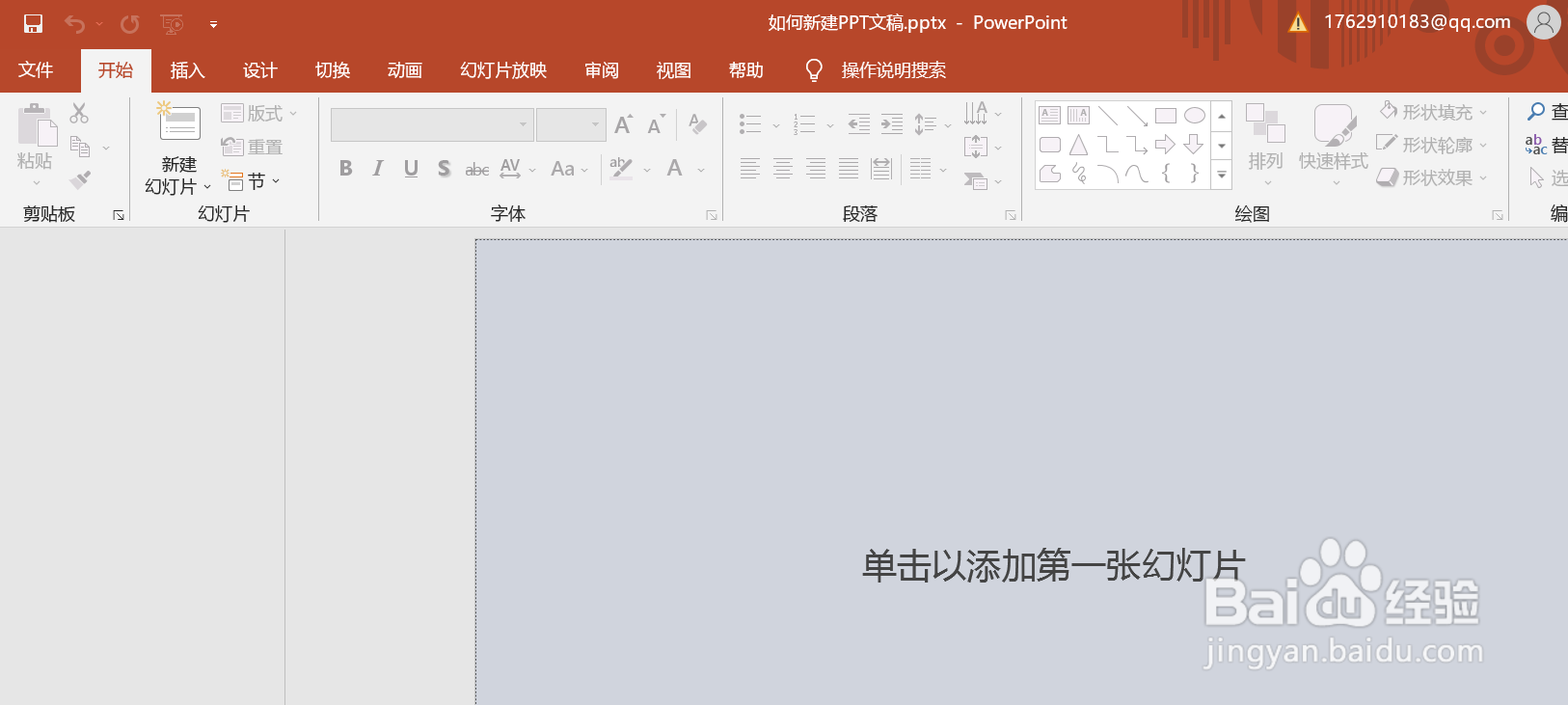Open Customize Quick Access Toolbar arrow
This screenshot has width=1568, height=705.
[213, 24]
